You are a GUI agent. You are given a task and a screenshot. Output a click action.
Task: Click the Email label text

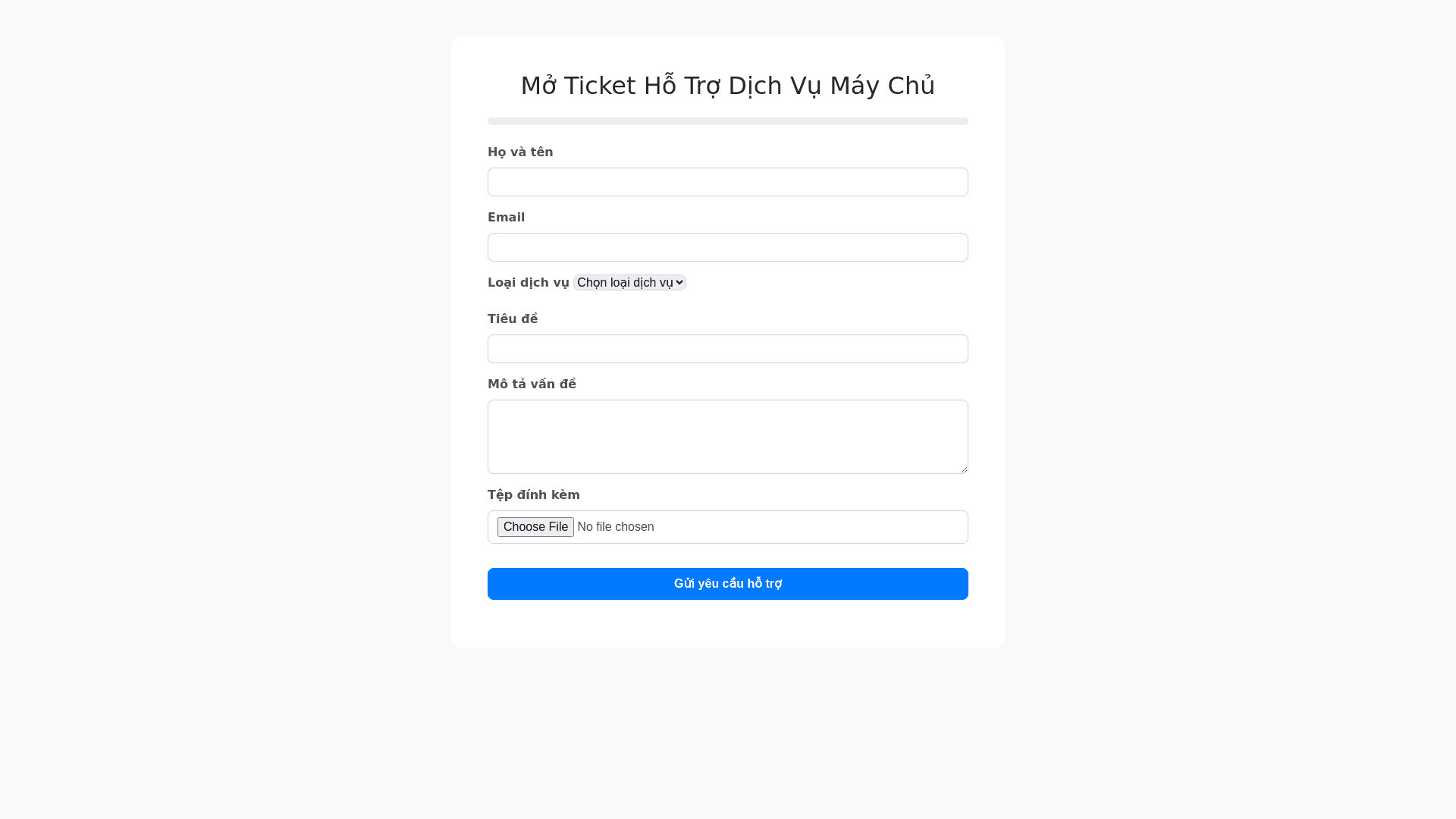(506, 218)
